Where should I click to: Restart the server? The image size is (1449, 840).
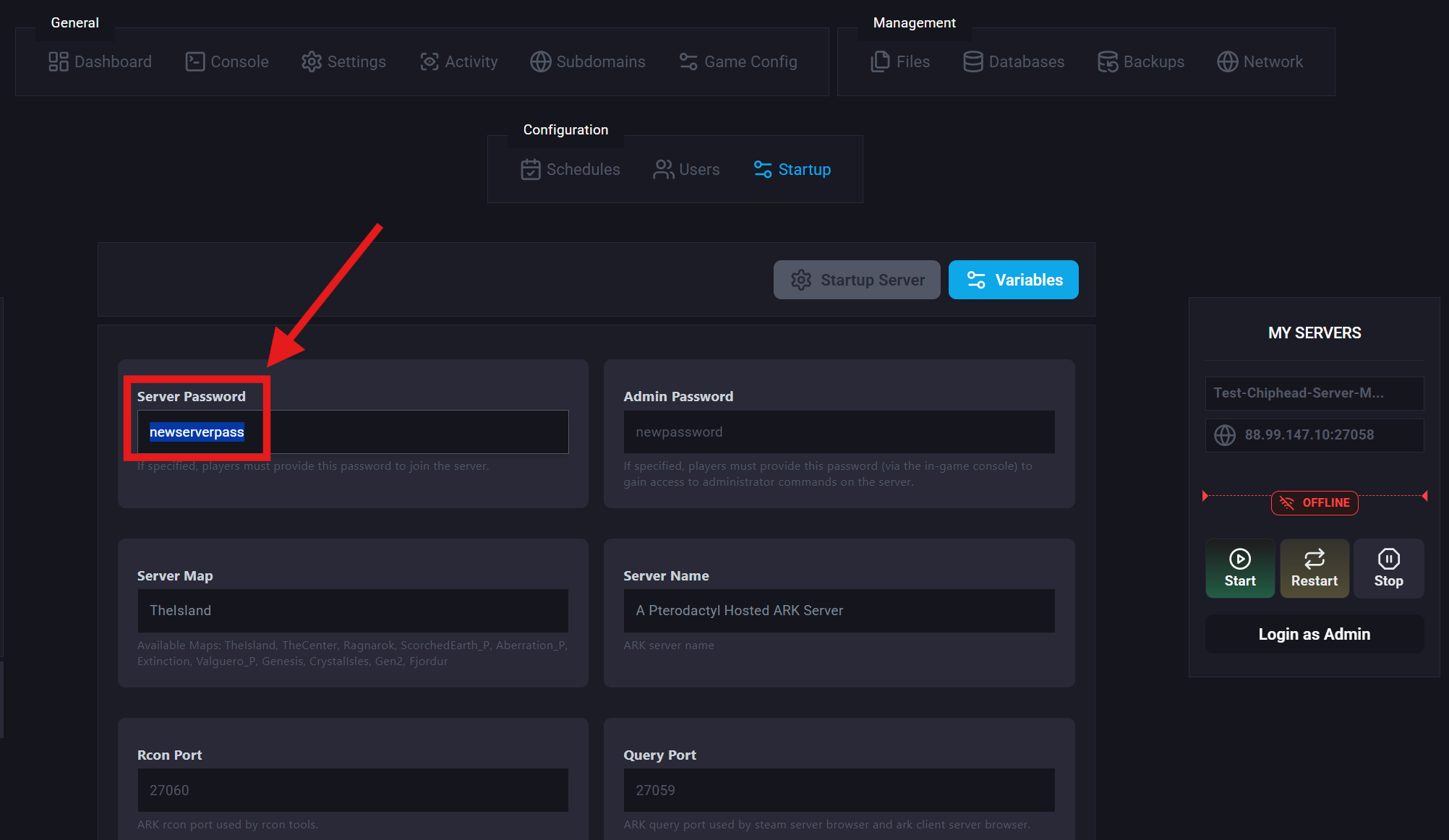[x=1314, y=568]
